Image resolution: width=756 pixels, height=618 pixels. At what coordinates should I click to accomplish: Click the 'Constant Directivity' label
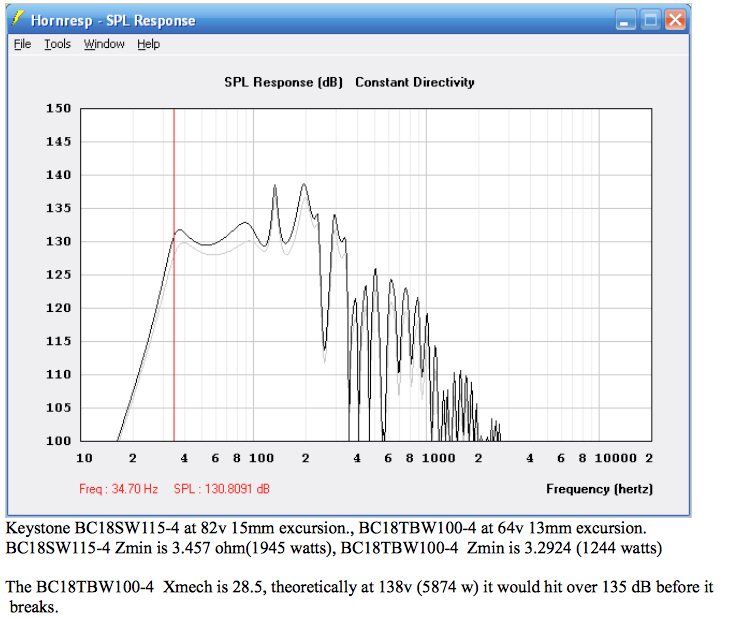415,82
